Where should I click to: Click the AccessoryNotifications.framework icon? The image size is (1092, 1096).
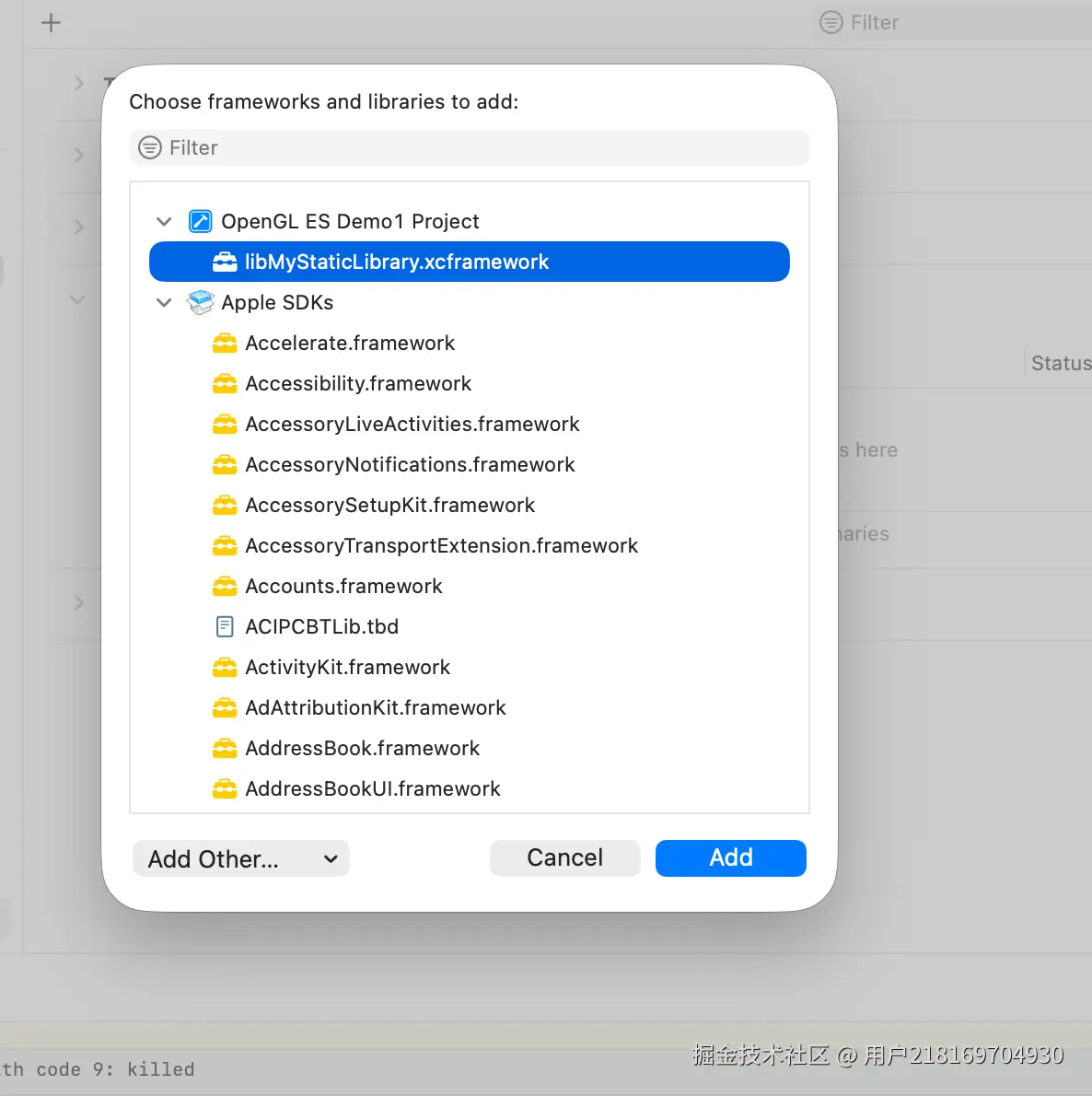[225, 465]
